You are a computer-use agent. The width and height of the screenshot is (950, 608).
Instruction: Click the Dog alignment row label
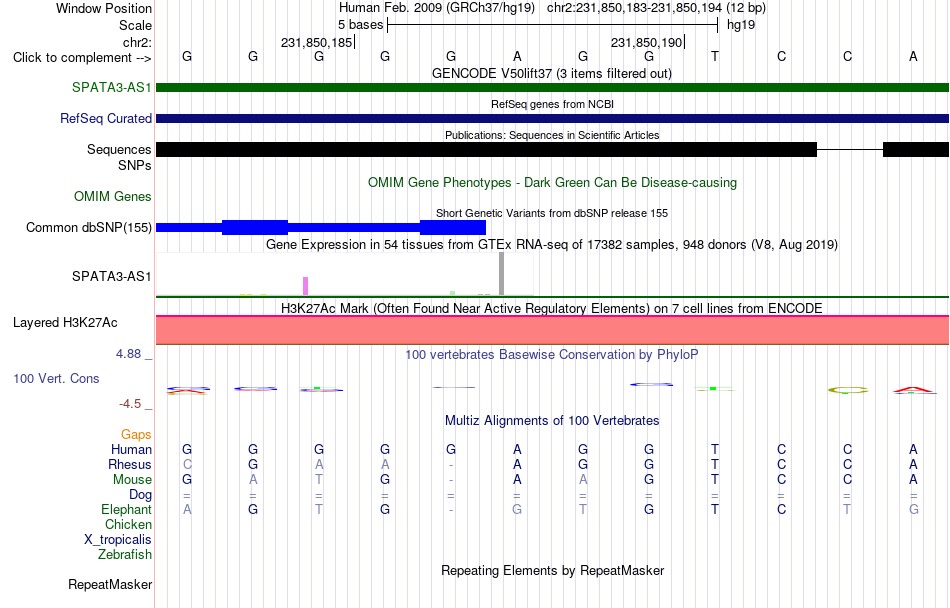pos(140,495)
